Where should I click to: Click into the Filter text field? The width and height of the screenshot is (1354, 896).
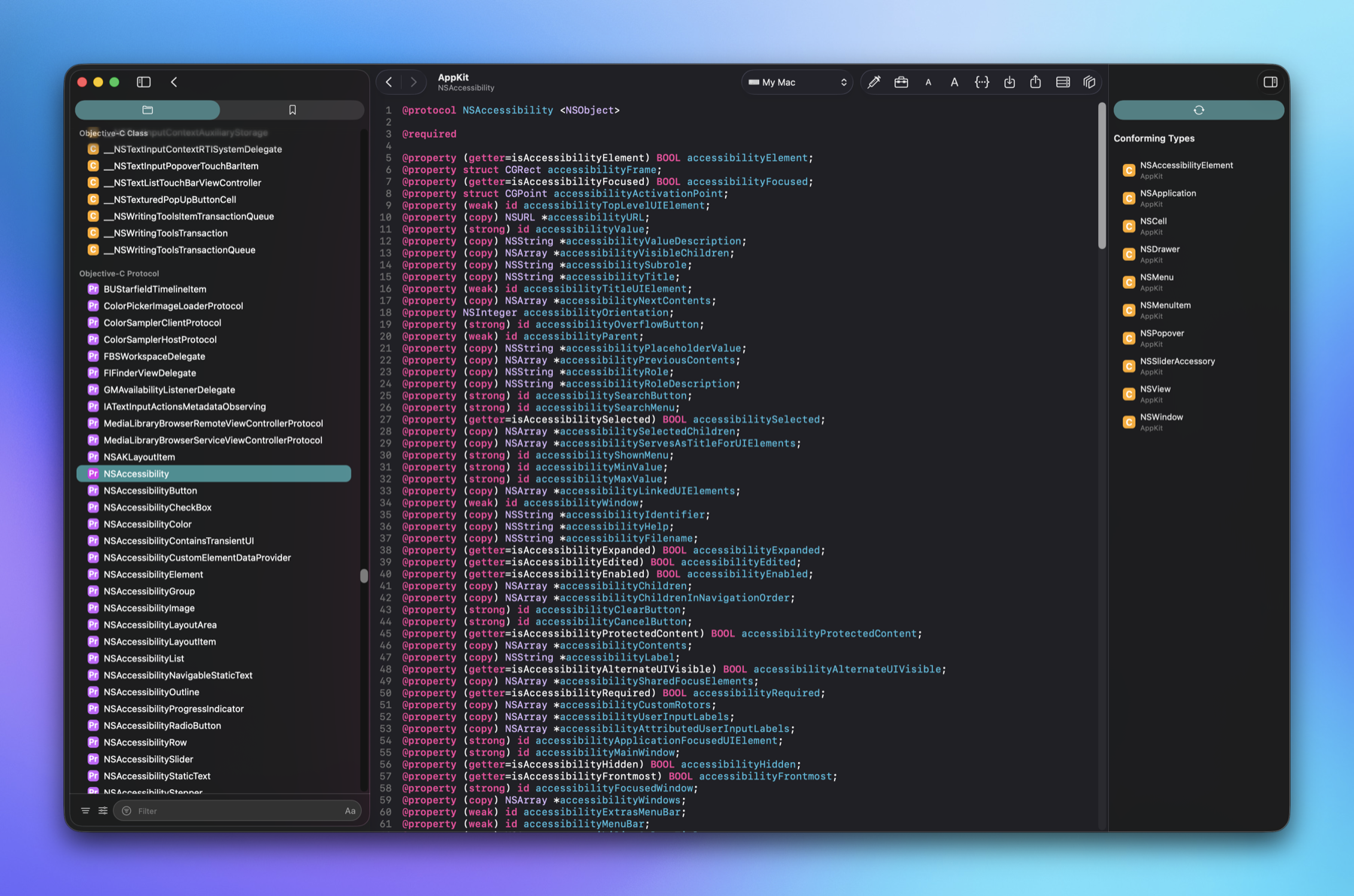coord(237,811)
